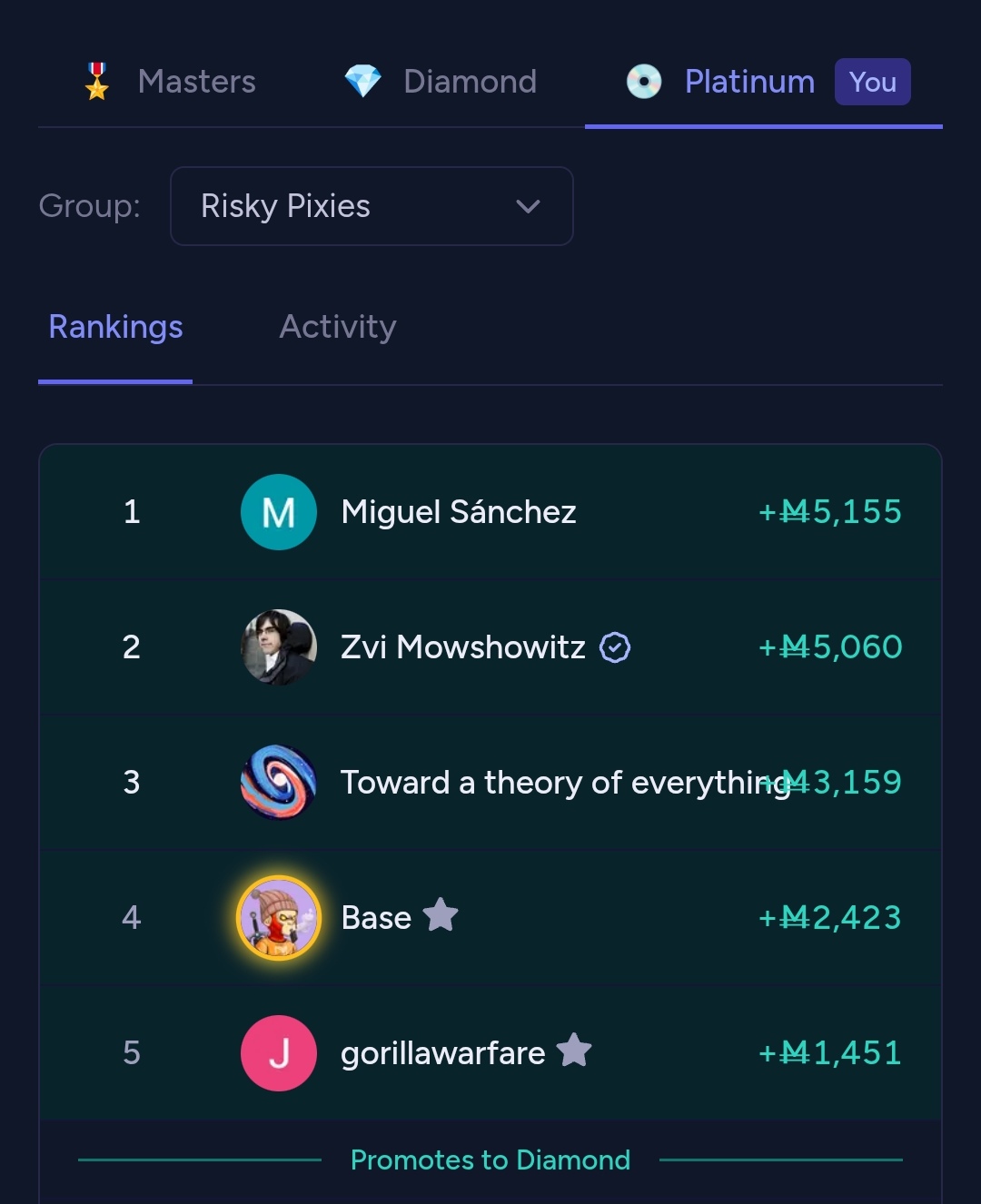Click Zvi Mowshowitz's profile photo
This screenshot has height=1204, width=981.
tap(279, 647)
